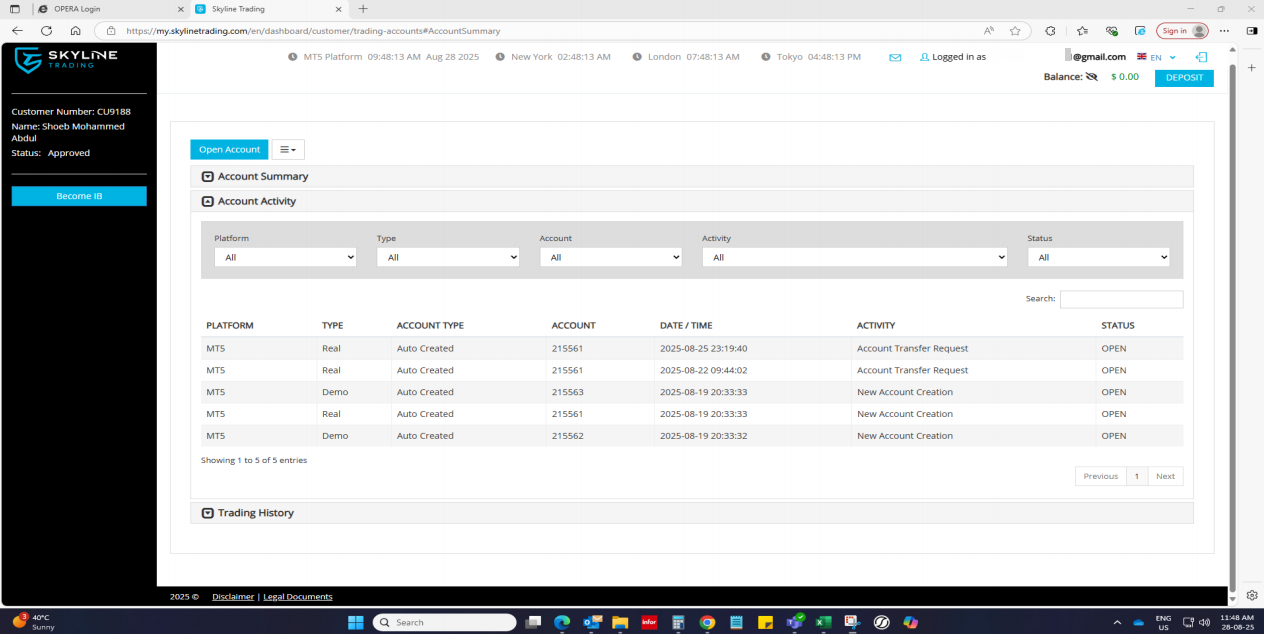Click the Become IB button
This screenshot has width=1264, height=634.
pyautogui.click(x=79, y=196)
